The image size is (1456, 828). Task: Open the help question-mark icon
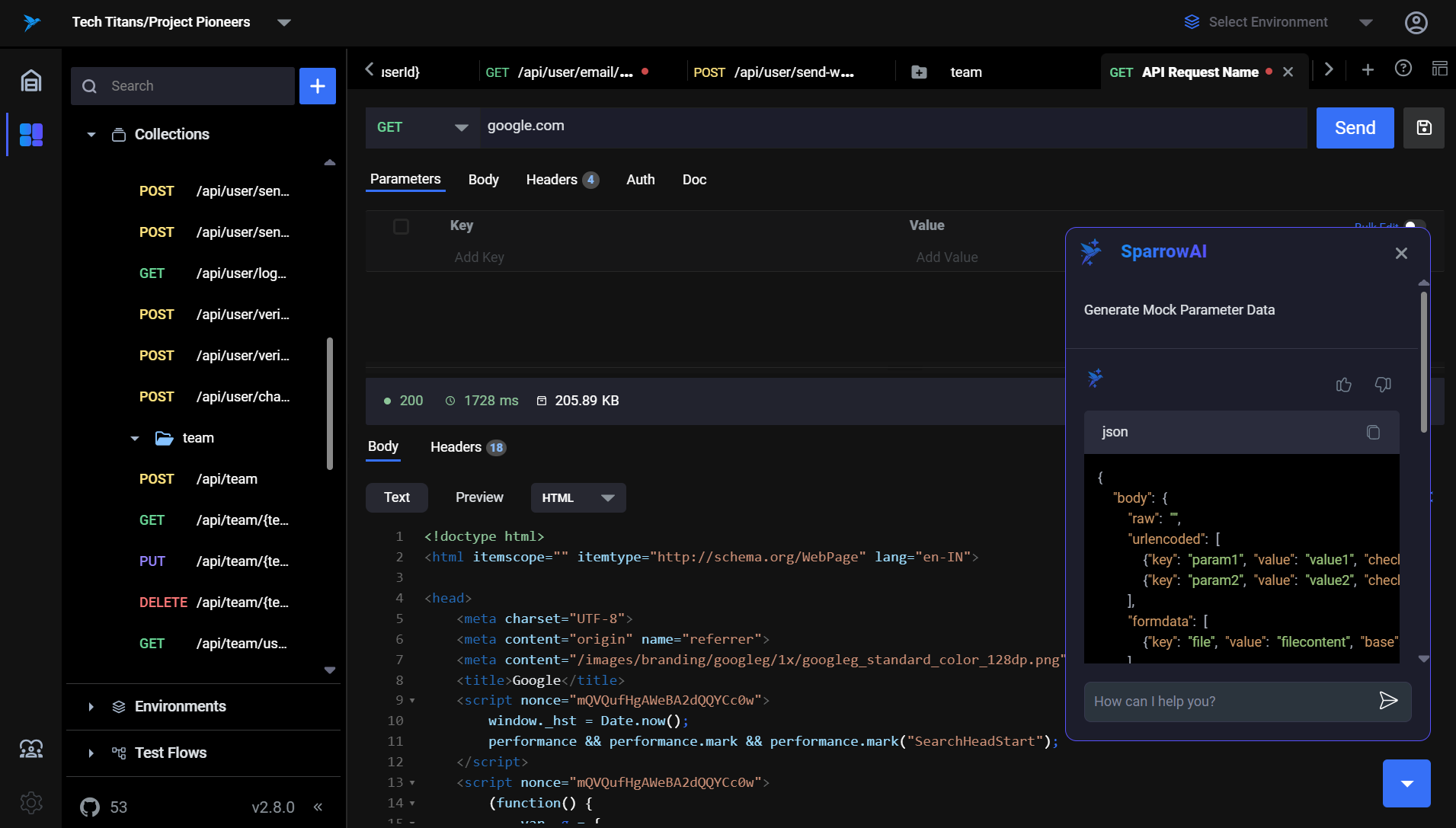(x=1403, y=69)
